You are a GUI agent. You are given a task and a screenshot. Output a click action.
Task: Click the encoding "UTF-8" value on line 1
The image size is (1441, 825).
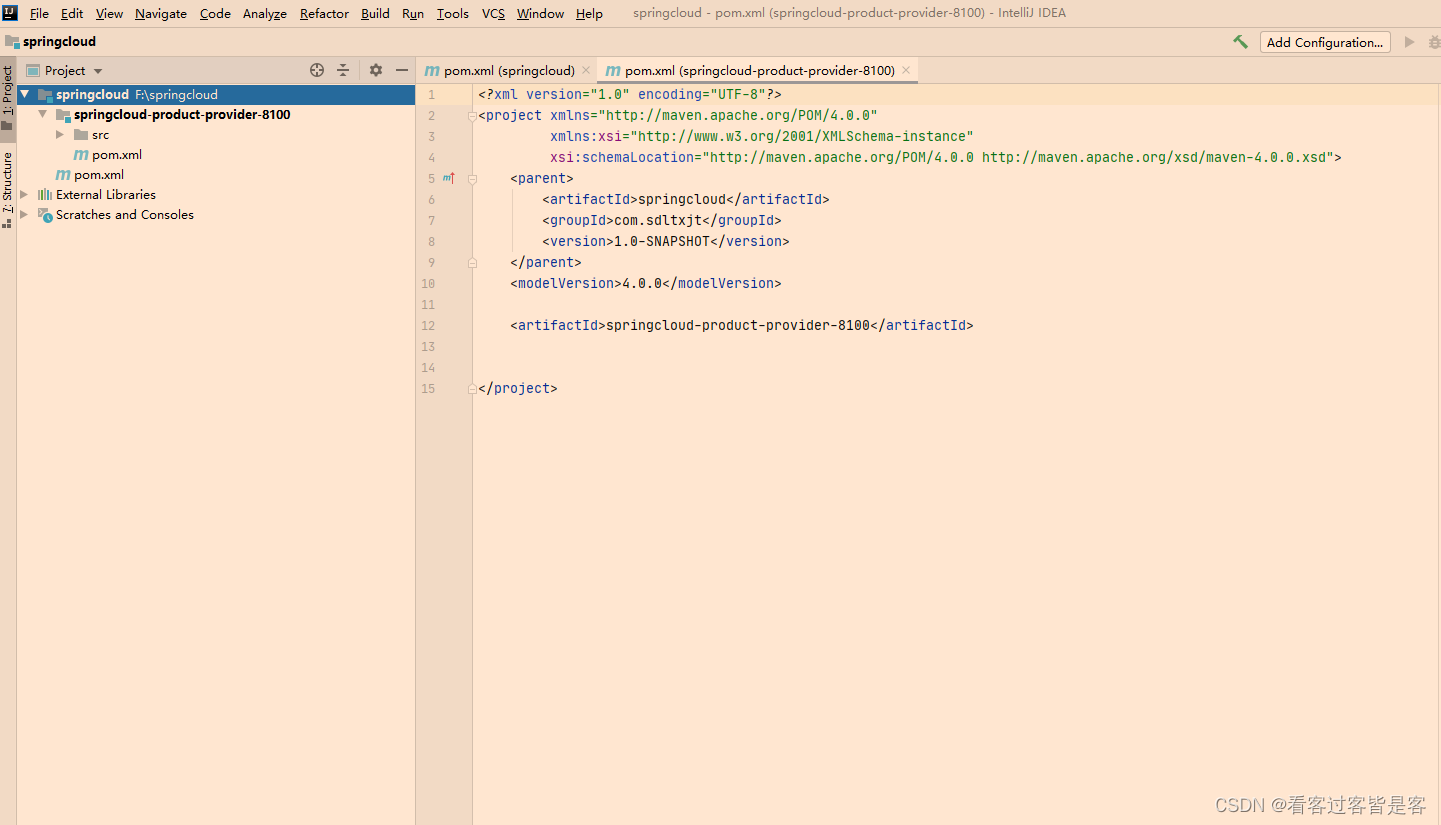738,94
